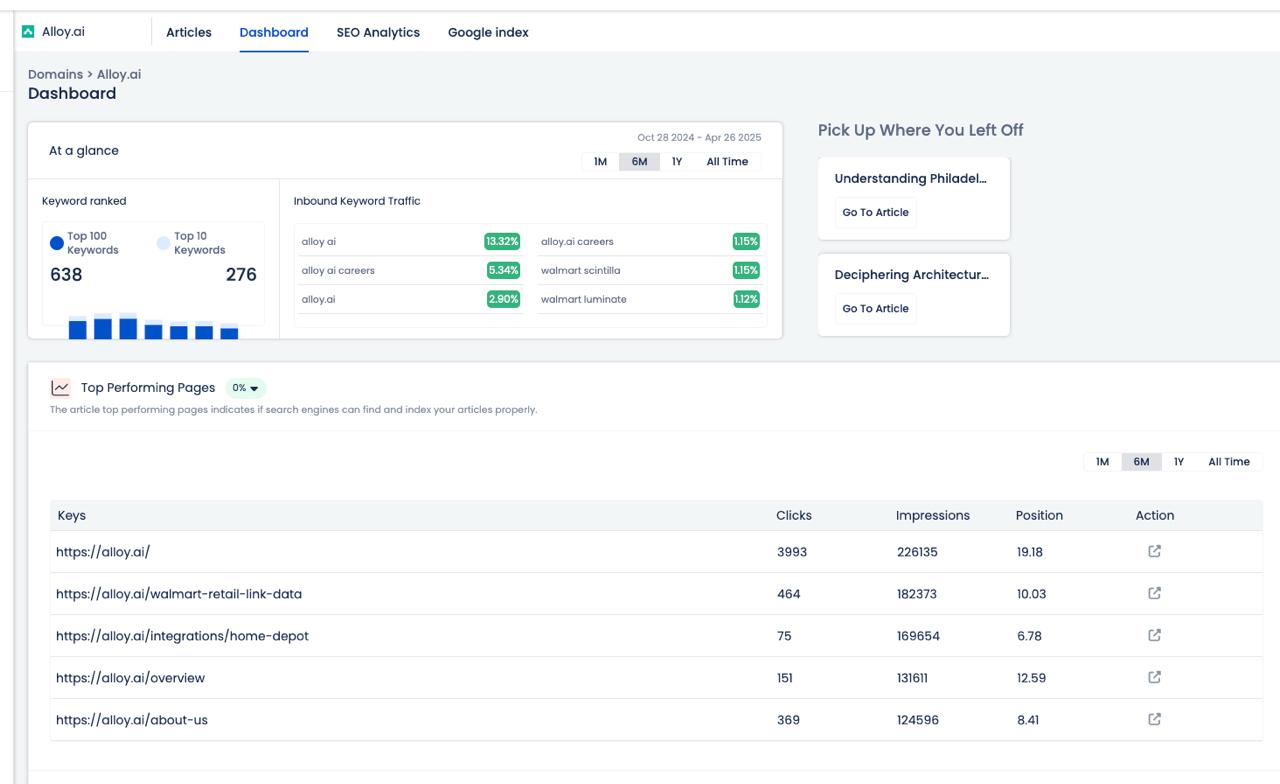The height and width of the screenshot is (784, 1280).
Task: Select All Time in Top Performing Pages
Action: (x=1228, y=462)
